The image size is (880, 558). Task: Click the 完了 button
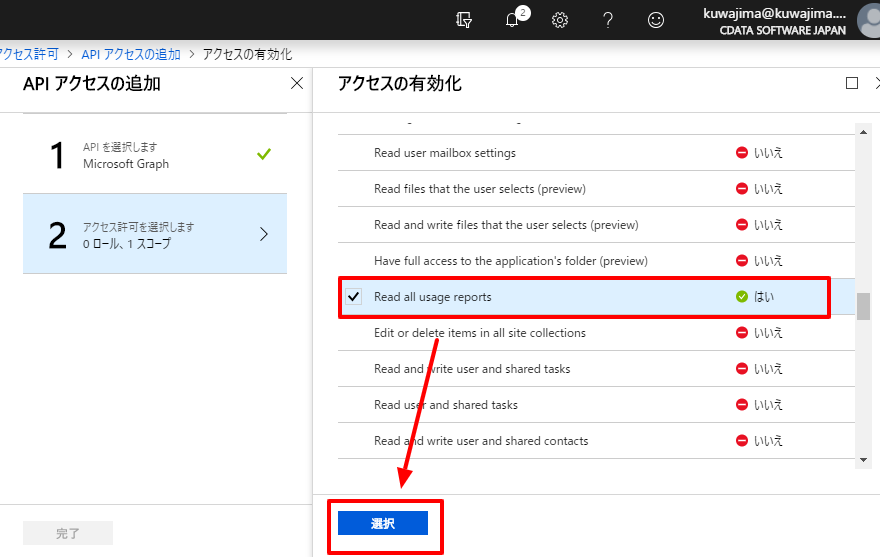click(x=68, y=533)
